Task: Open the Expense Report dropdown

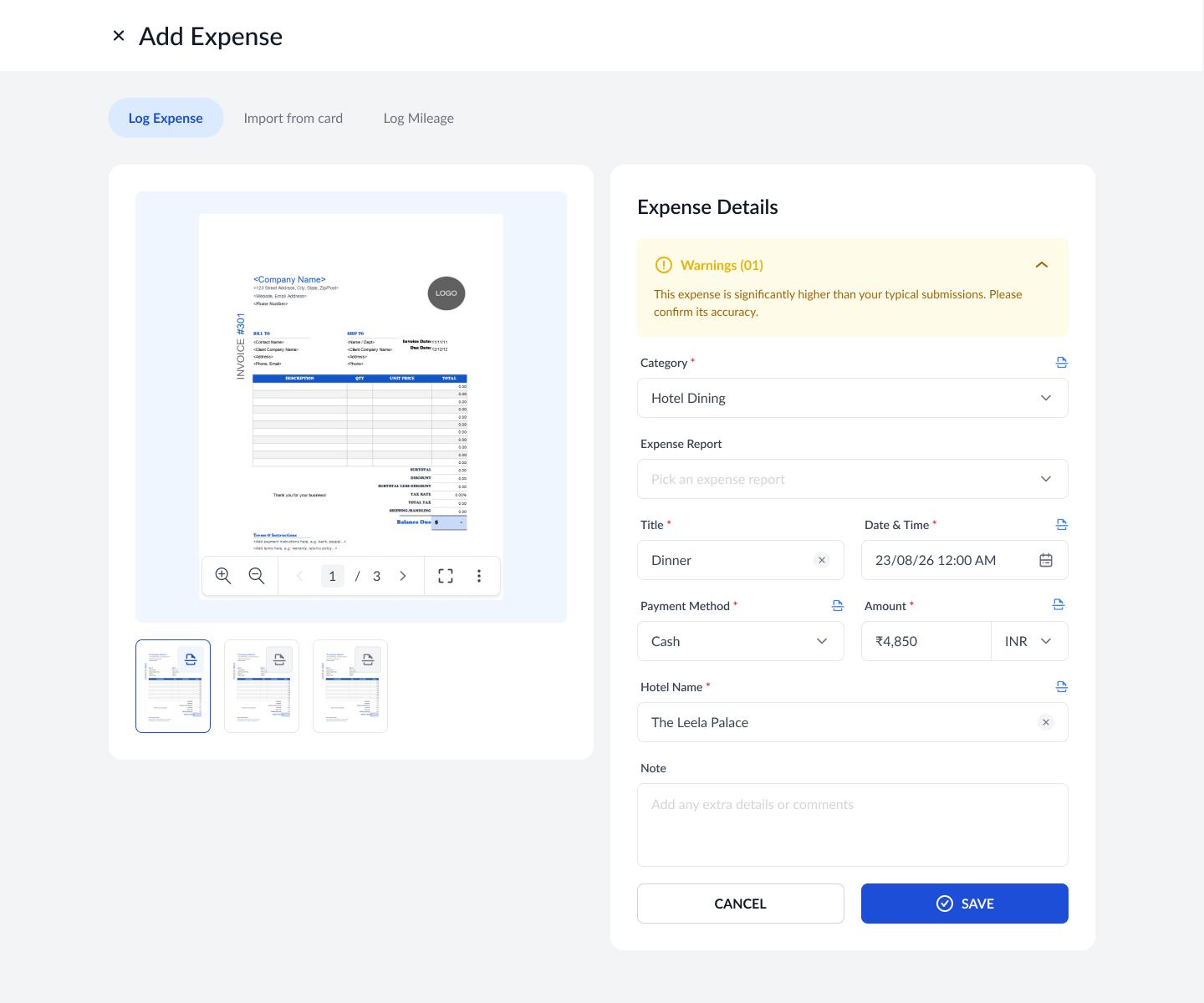Action: 853,479
